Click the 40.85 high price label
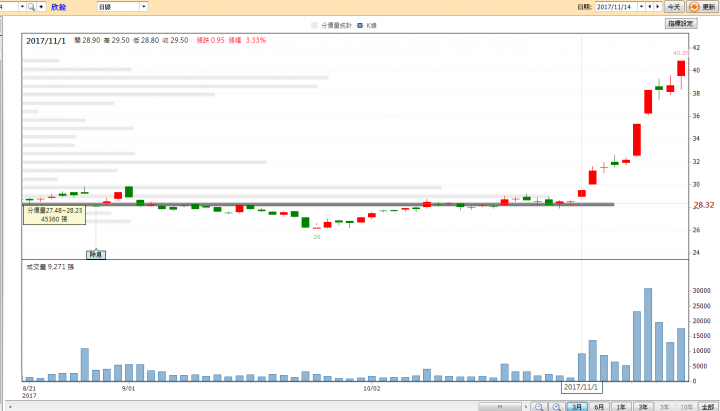 [681, 53]
